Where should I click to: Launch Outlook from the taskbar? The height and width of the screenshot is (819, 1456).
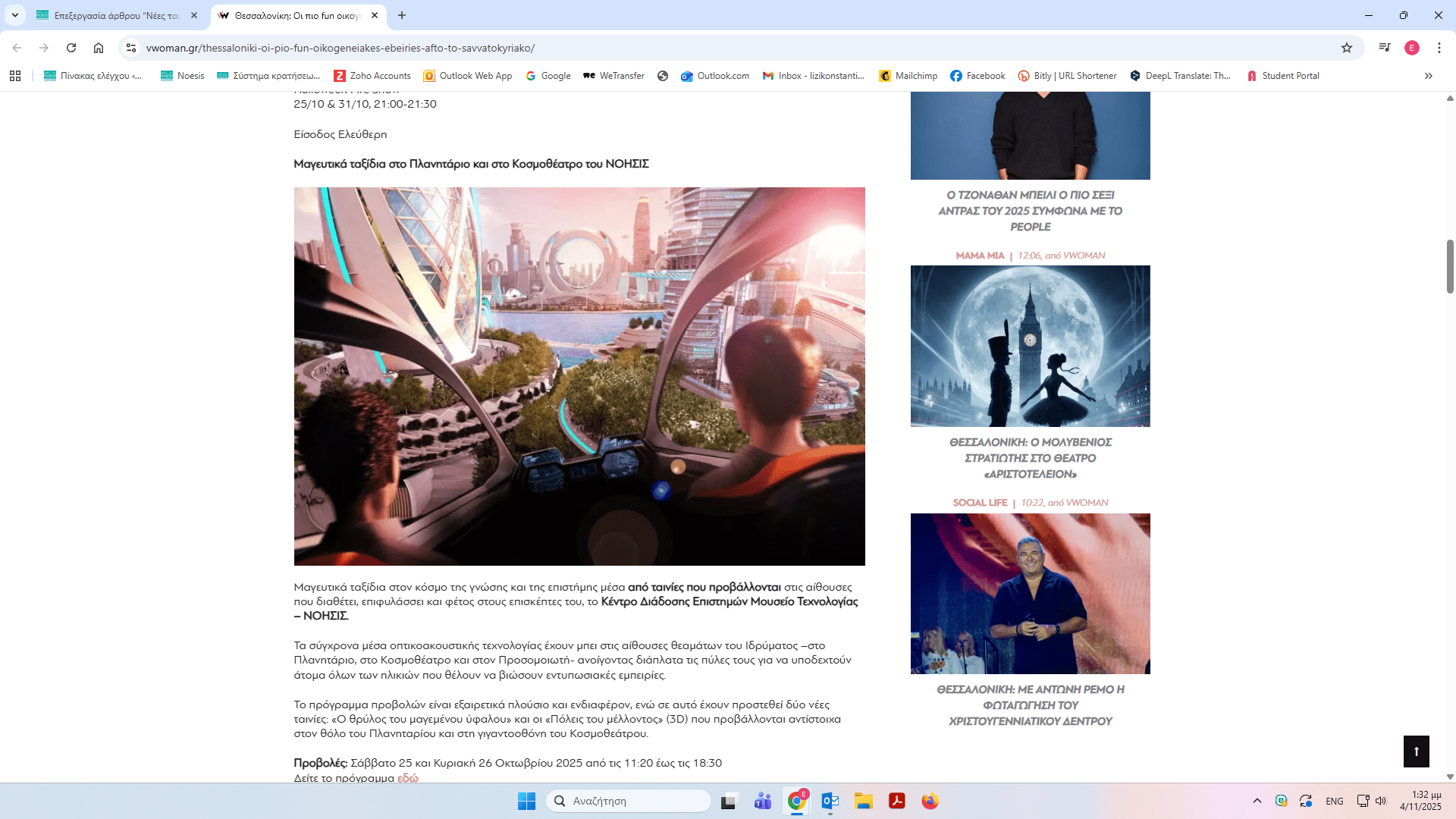[830, 802]
